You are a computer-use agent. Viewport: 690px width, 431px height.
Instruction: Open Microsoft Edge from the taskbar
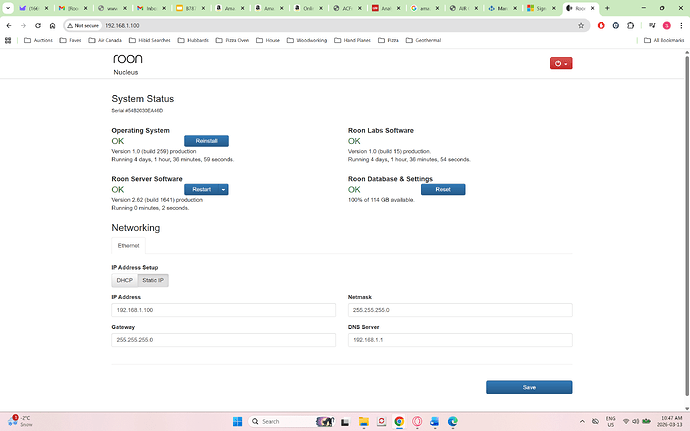(x=453, y=421)
